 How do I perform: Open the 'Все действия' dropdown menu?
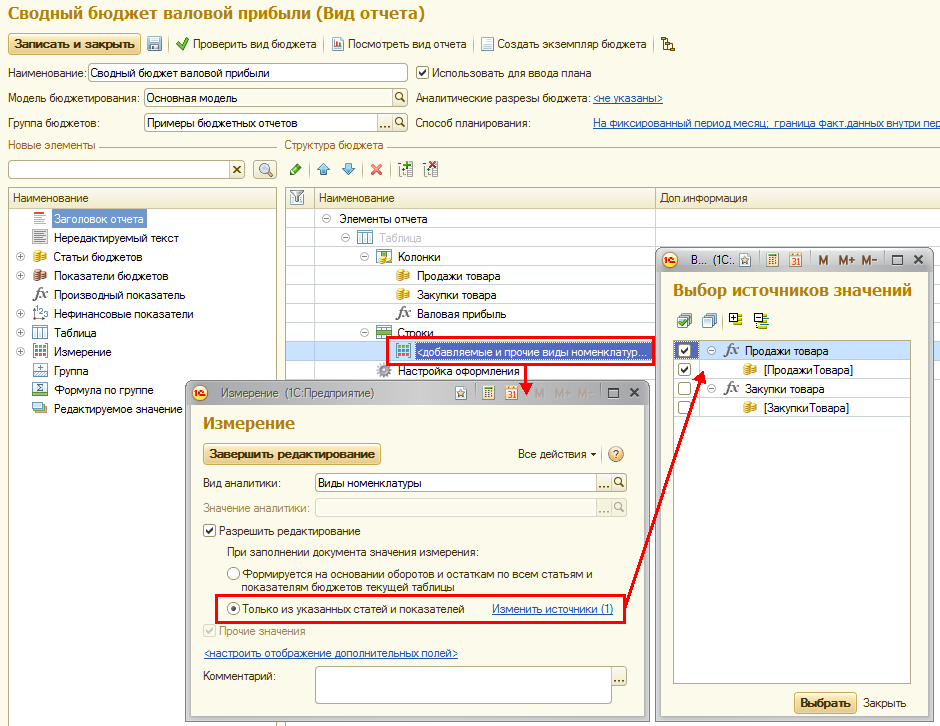pos(557,454)
